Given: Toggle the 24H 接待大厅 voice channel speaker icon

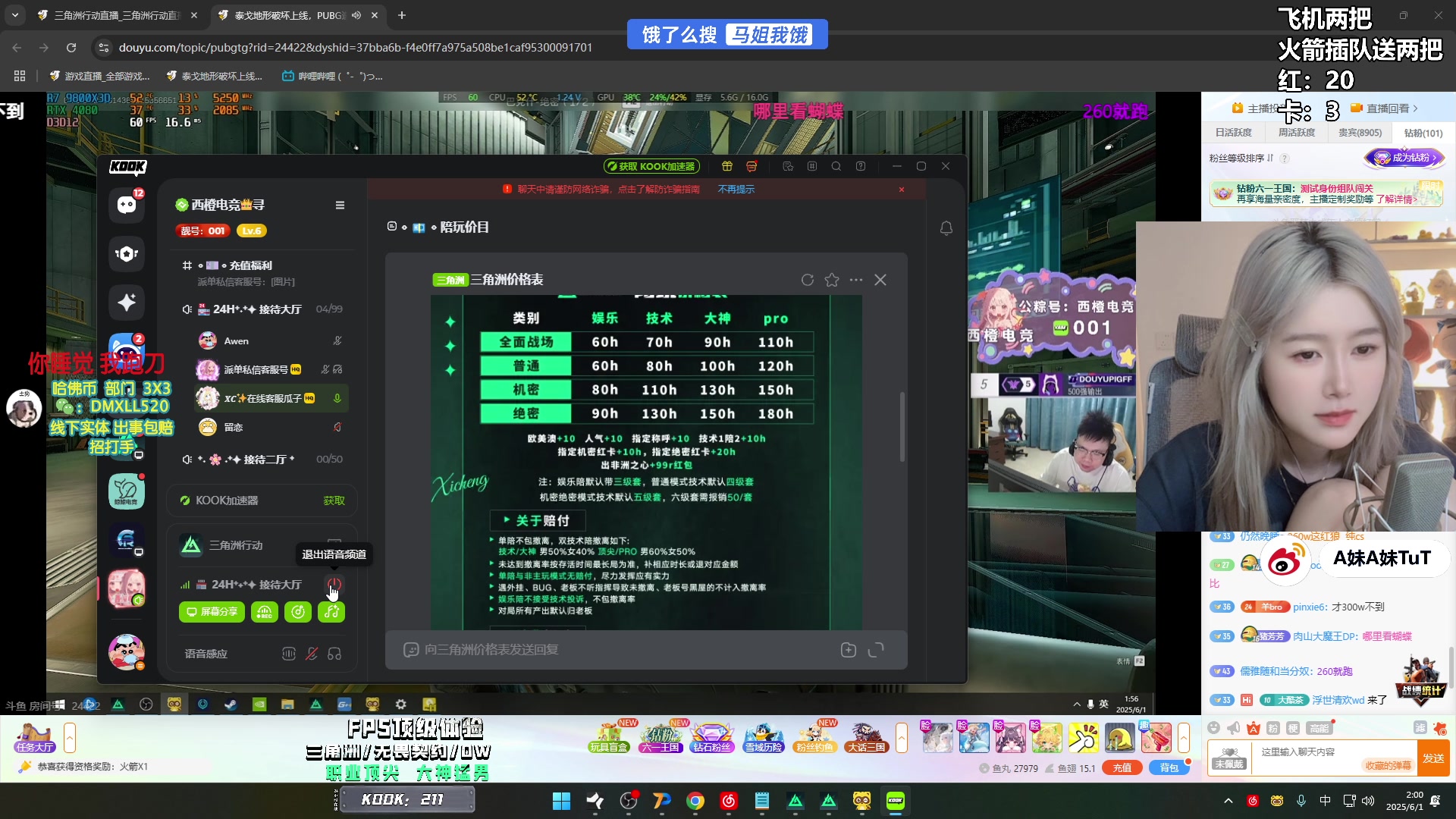Looking at the screenshot, I should [187, 309].
